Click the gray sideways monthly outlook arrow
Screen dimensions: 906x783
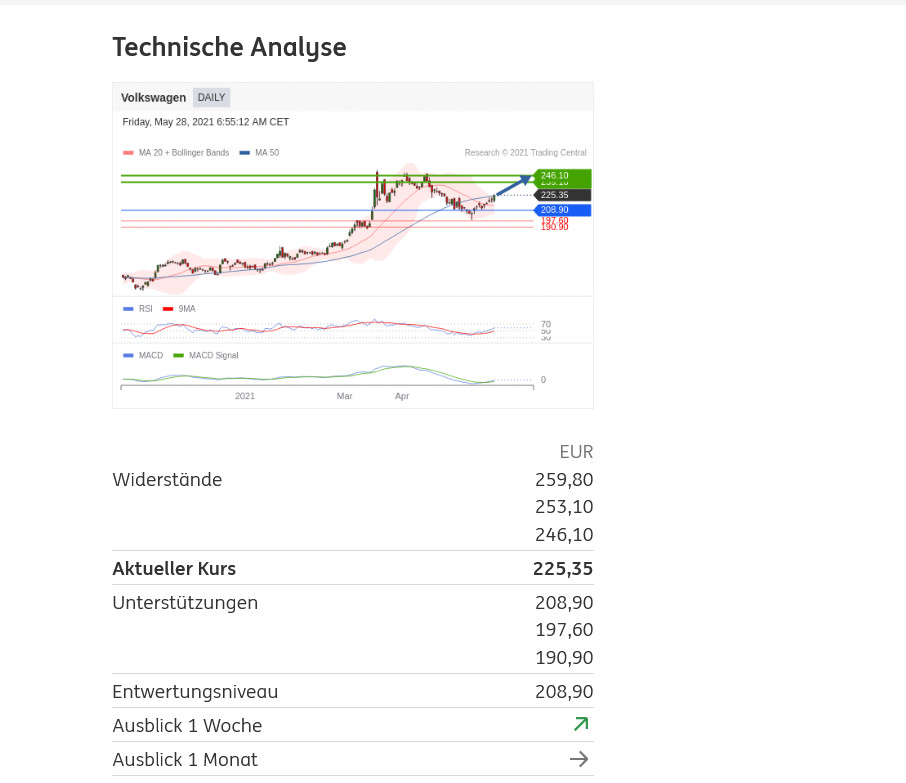[x=579, y=759]
